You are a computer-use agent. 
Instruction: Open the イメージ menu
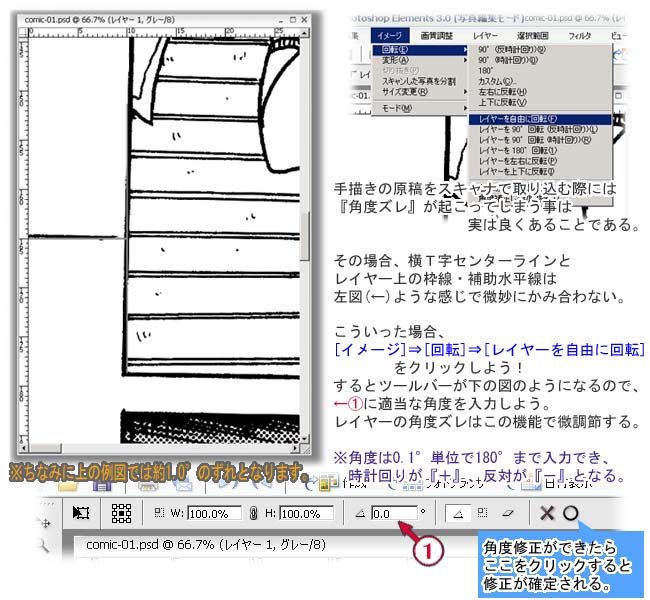point(390,36)
